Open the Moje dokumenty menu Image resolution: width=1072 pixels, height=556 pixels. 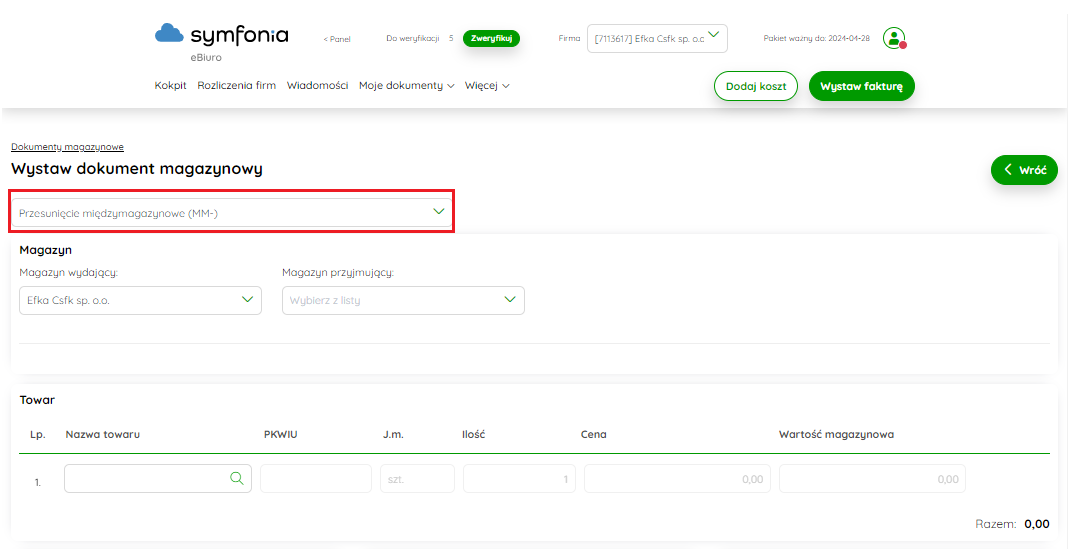click(406, 85)
